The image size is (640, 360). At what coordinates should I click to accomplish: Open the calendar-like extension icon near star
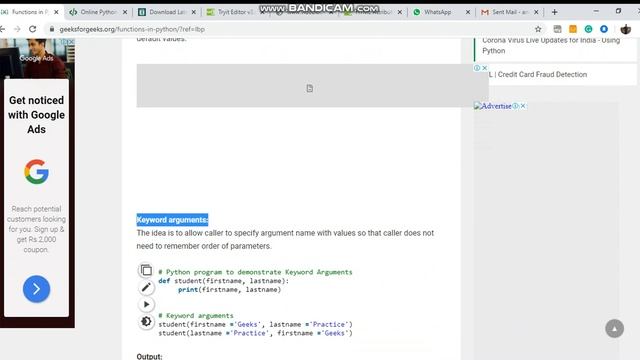point(557,29)
